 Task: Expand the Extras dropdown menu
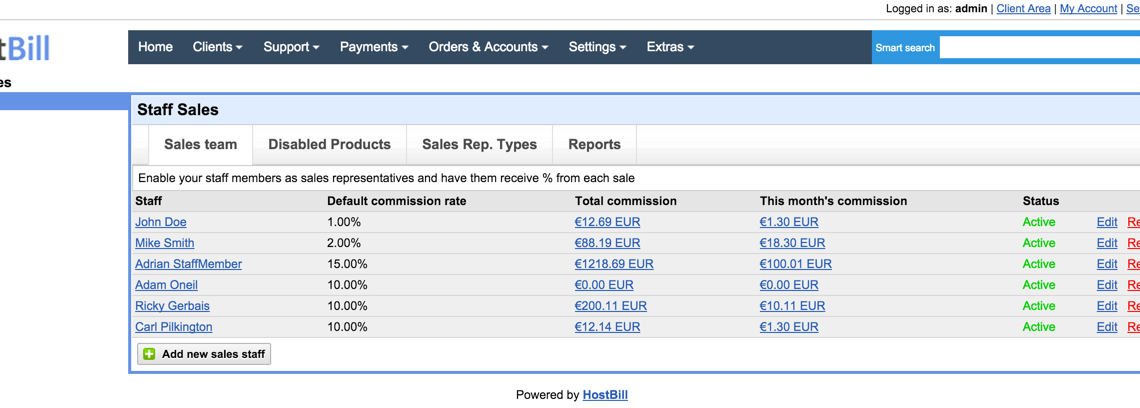670,47
